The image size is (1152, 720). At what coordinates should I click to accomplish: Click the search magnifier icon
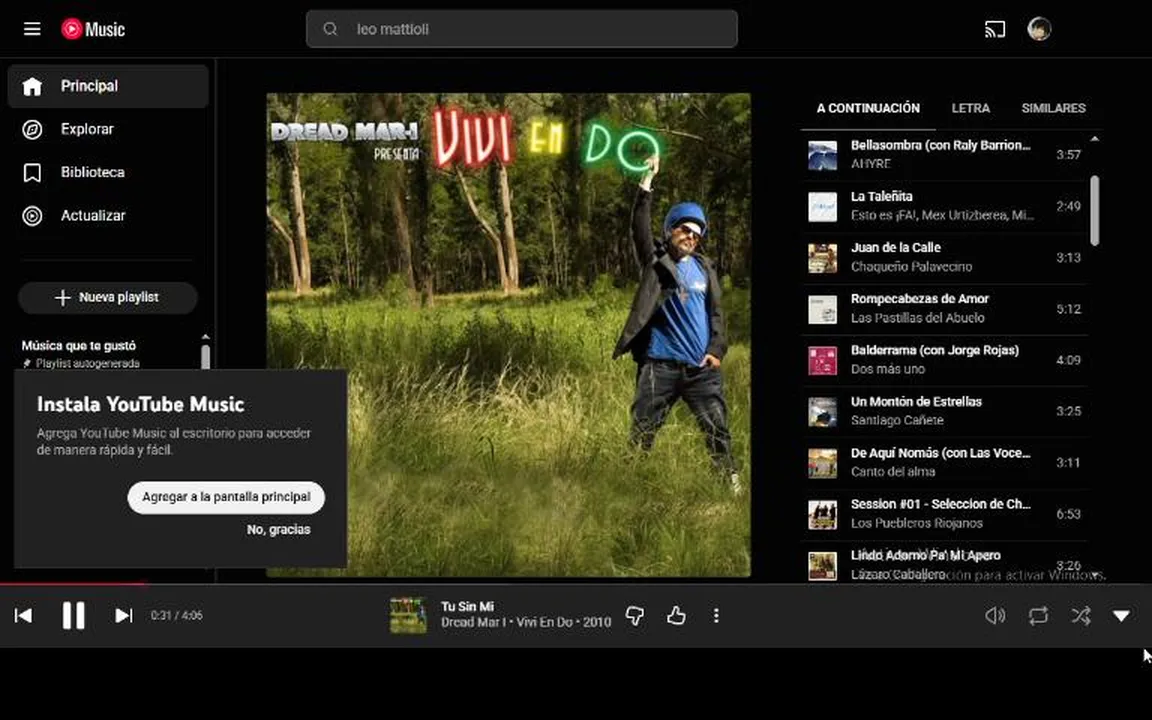click(x=331, y=29)
